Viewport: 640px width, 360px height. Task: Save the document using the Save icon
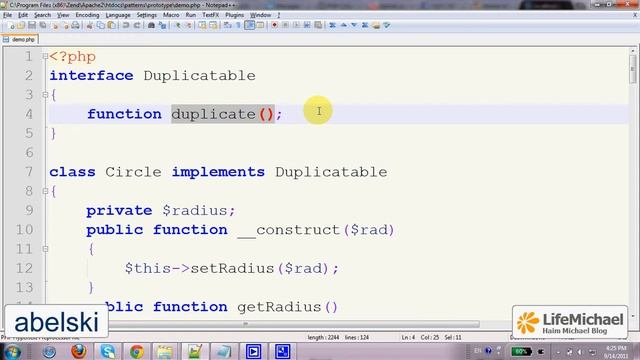point(32,25)
